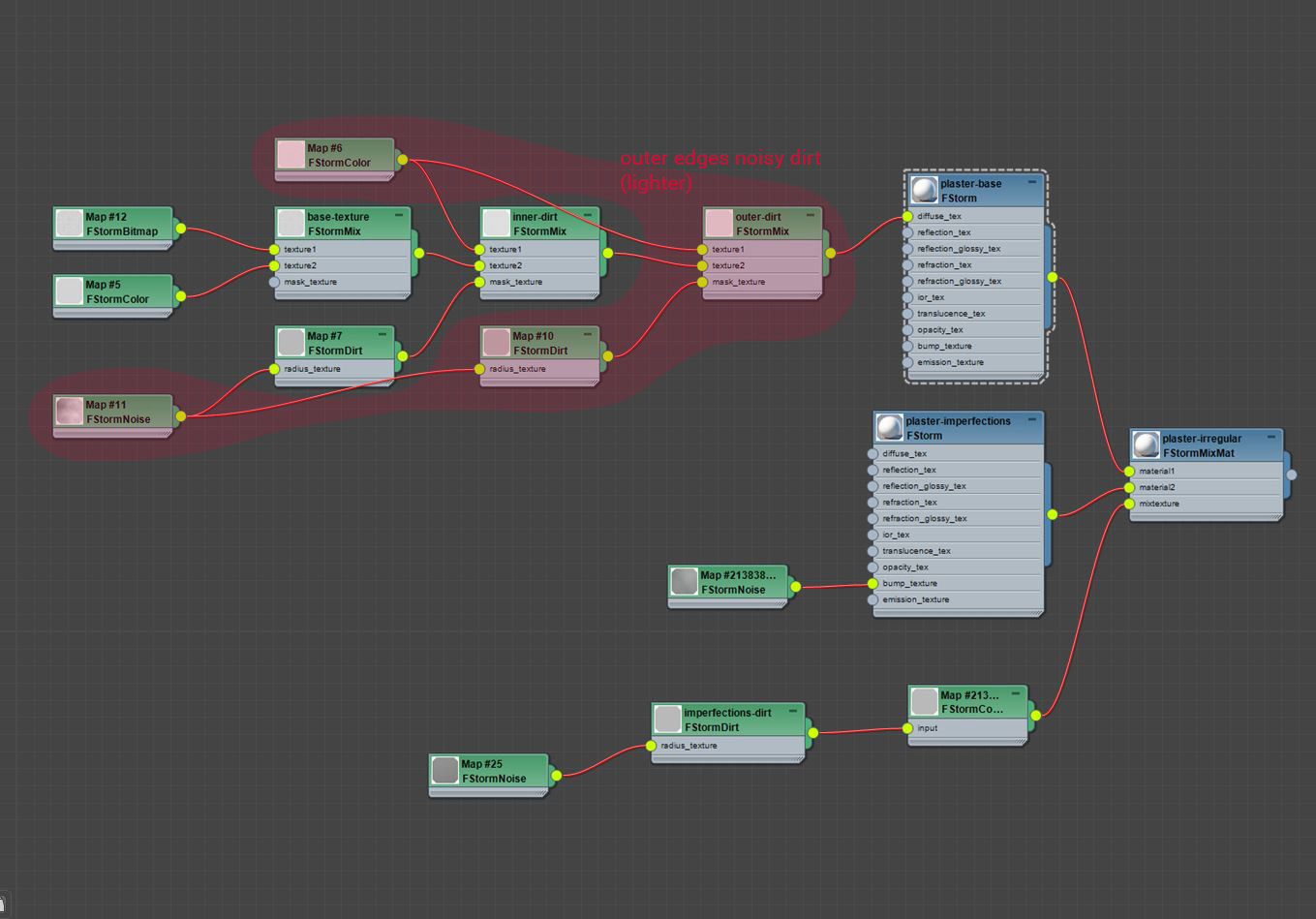The width and height of the screenshot is (1316, 919).
Task: Click the radius_texture slot on Map #7
Action: [x=334, y=369]
